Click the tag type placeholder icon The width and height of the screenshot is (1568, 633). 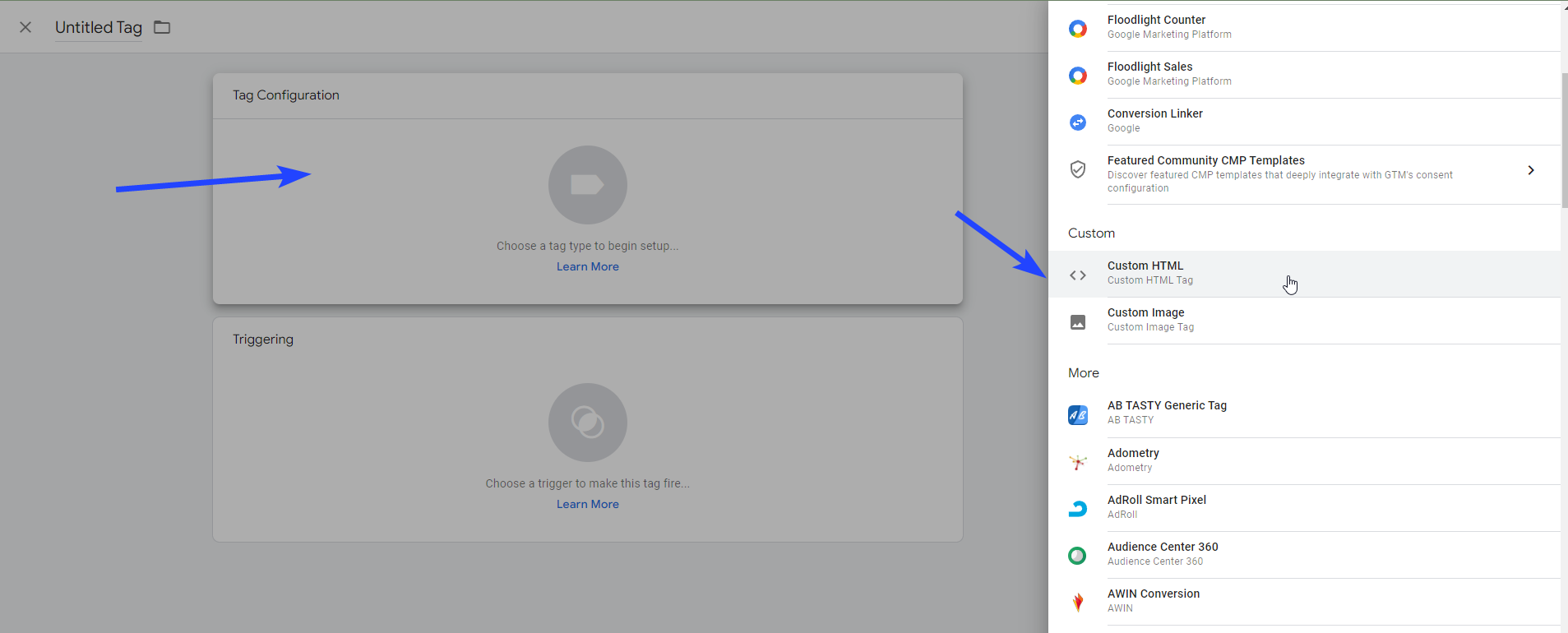click(588, 185)
